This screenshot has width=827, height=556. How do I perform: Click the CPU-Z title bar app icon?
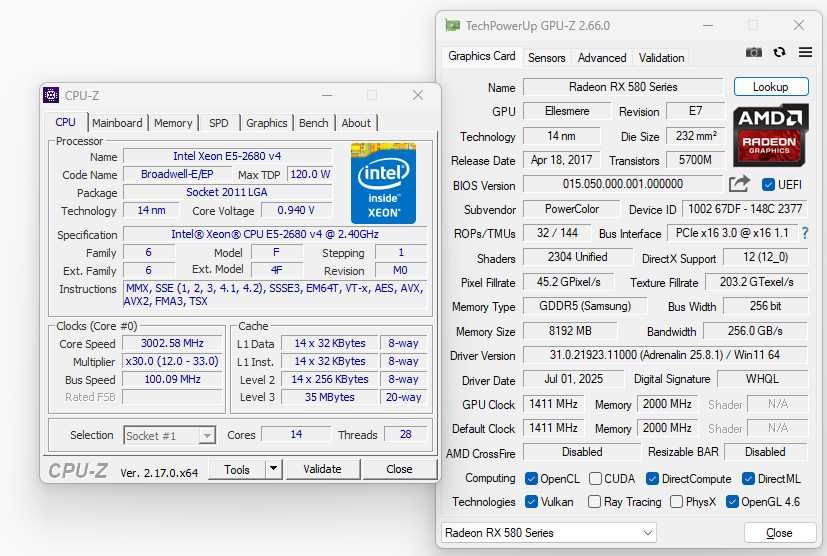(x=51, y=95)
